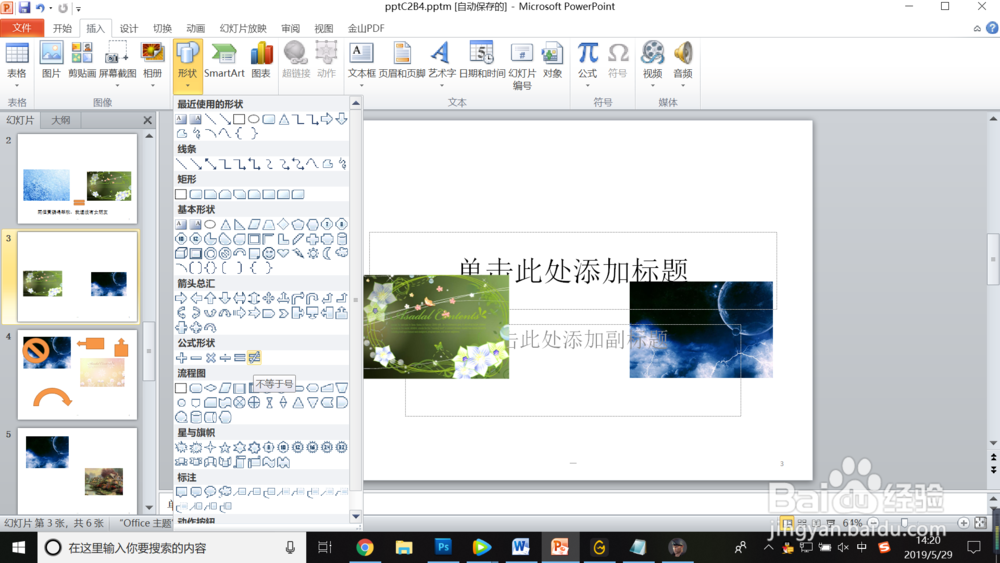Select slide 4 thumbnail
The height and width of the screenshot is (563, 1000).
tap(77, 374)
